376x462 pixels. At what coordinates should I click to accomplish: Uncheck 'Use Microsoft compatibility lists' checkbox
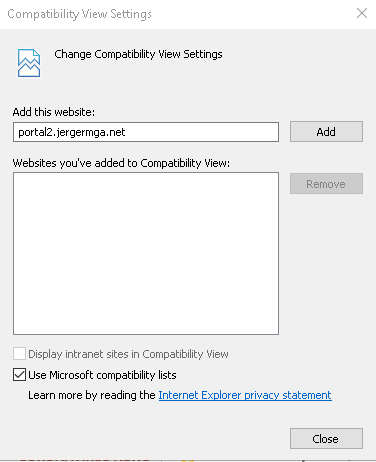coord(19,375)
